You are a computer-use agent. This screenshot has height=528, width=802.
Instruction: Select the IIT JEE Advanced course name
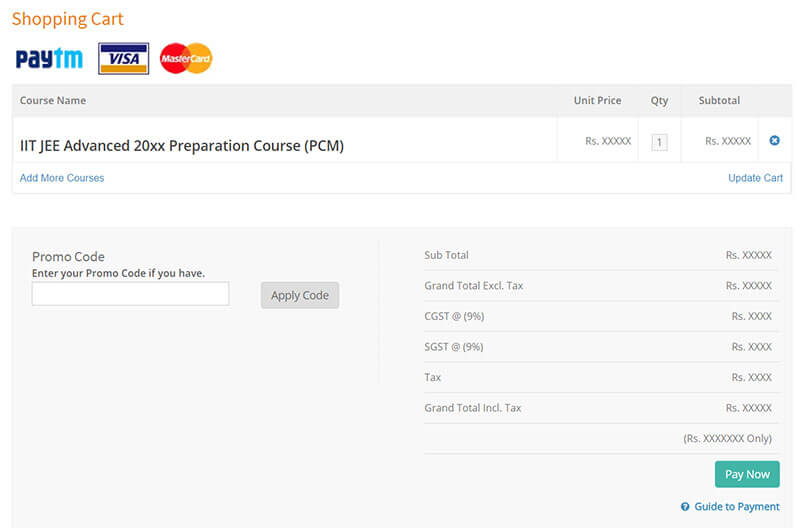coord(182,146)
